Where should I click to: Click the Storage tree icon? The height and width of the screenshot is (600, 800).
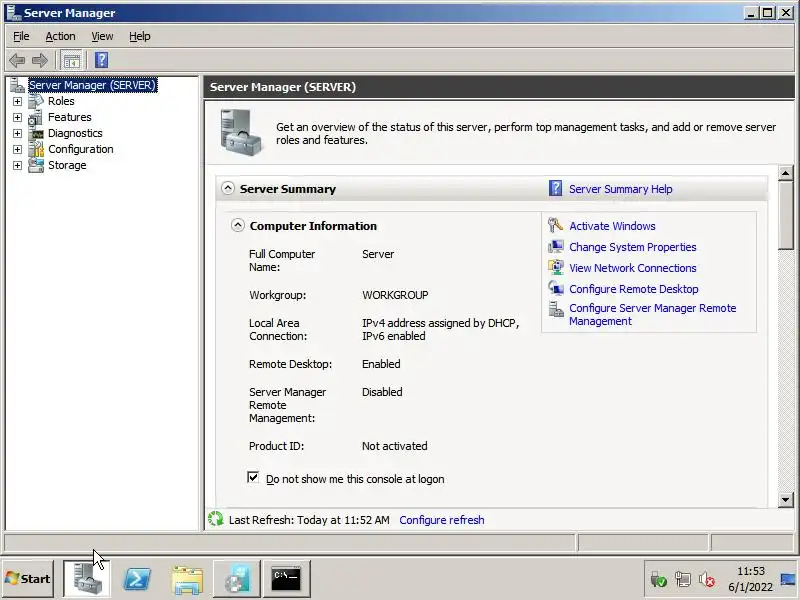36,165
